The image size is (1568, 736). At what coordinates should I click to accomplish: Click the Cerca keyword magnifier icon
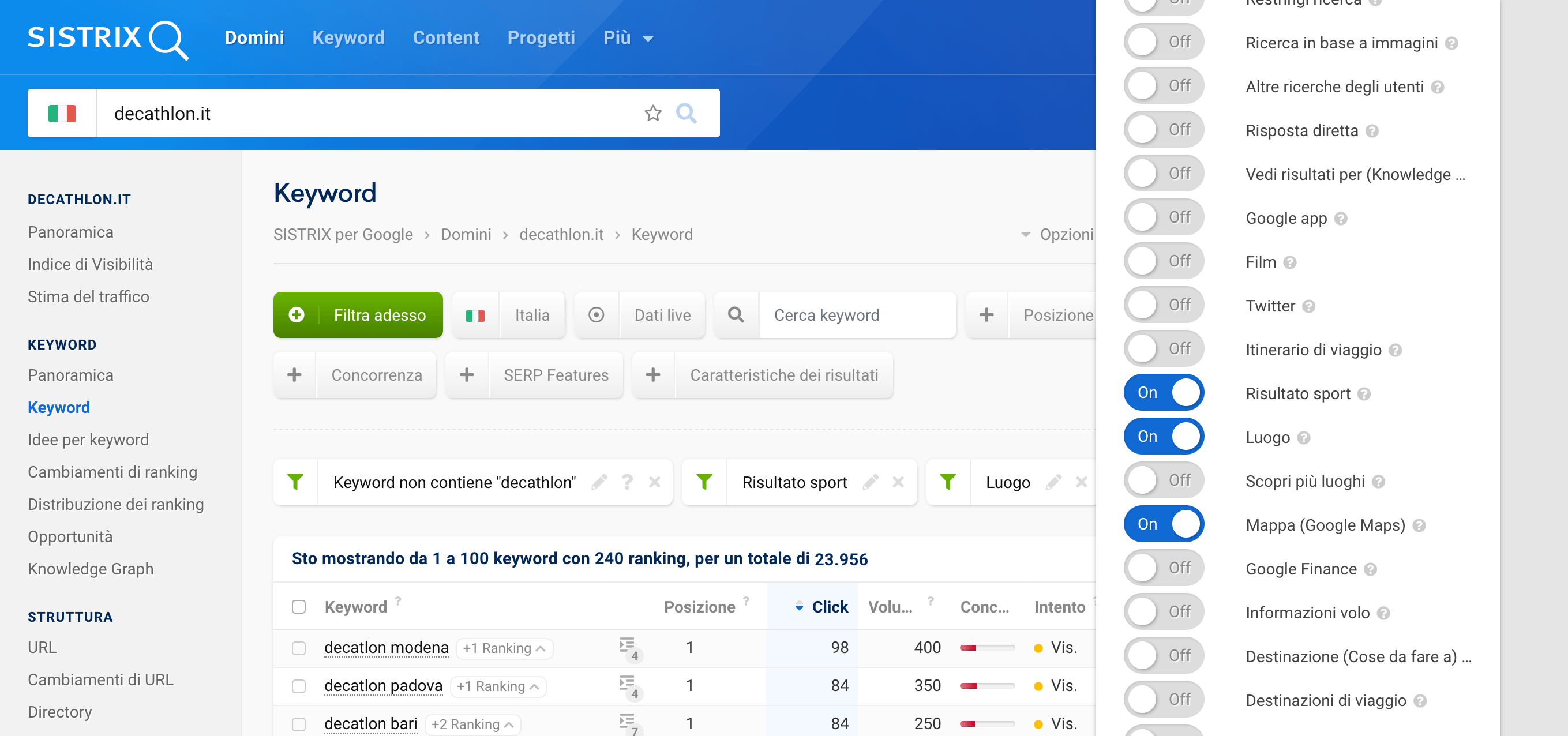point(736,315)
